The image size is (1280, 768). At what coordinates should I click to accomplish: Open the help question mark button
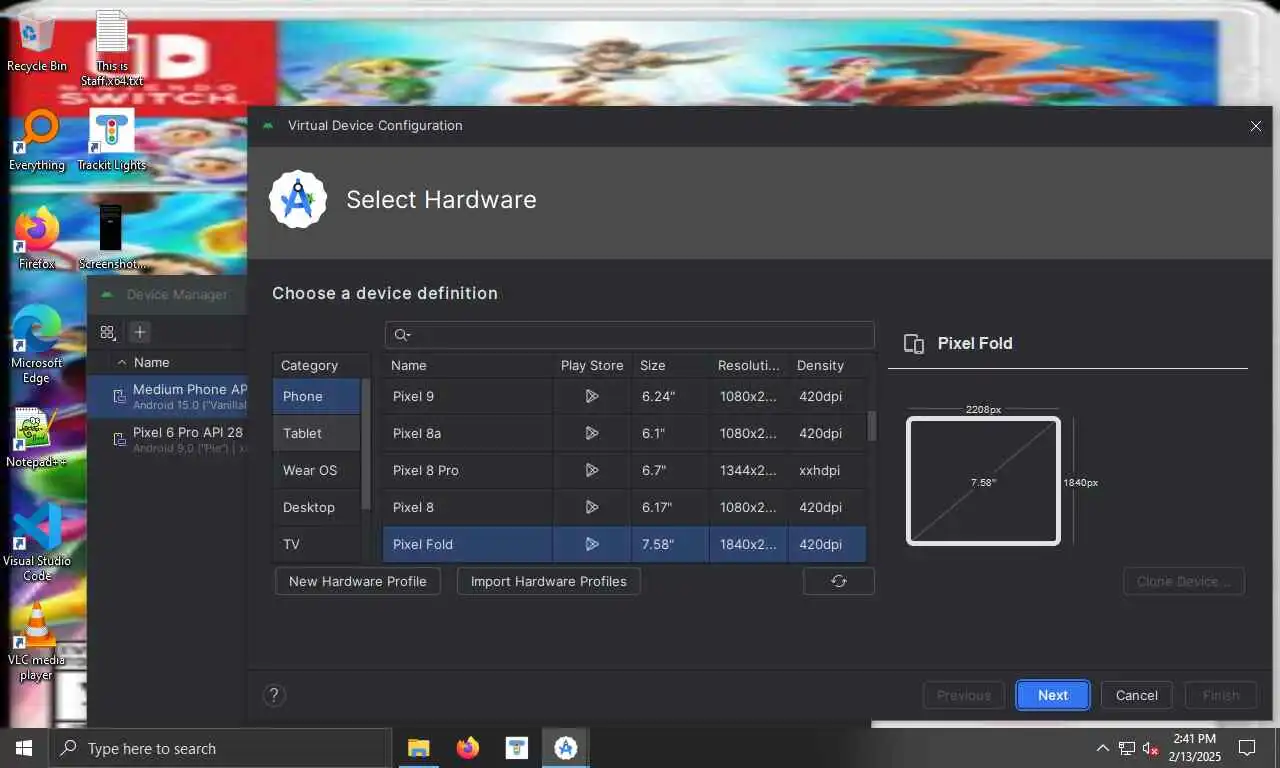[274, 695]
